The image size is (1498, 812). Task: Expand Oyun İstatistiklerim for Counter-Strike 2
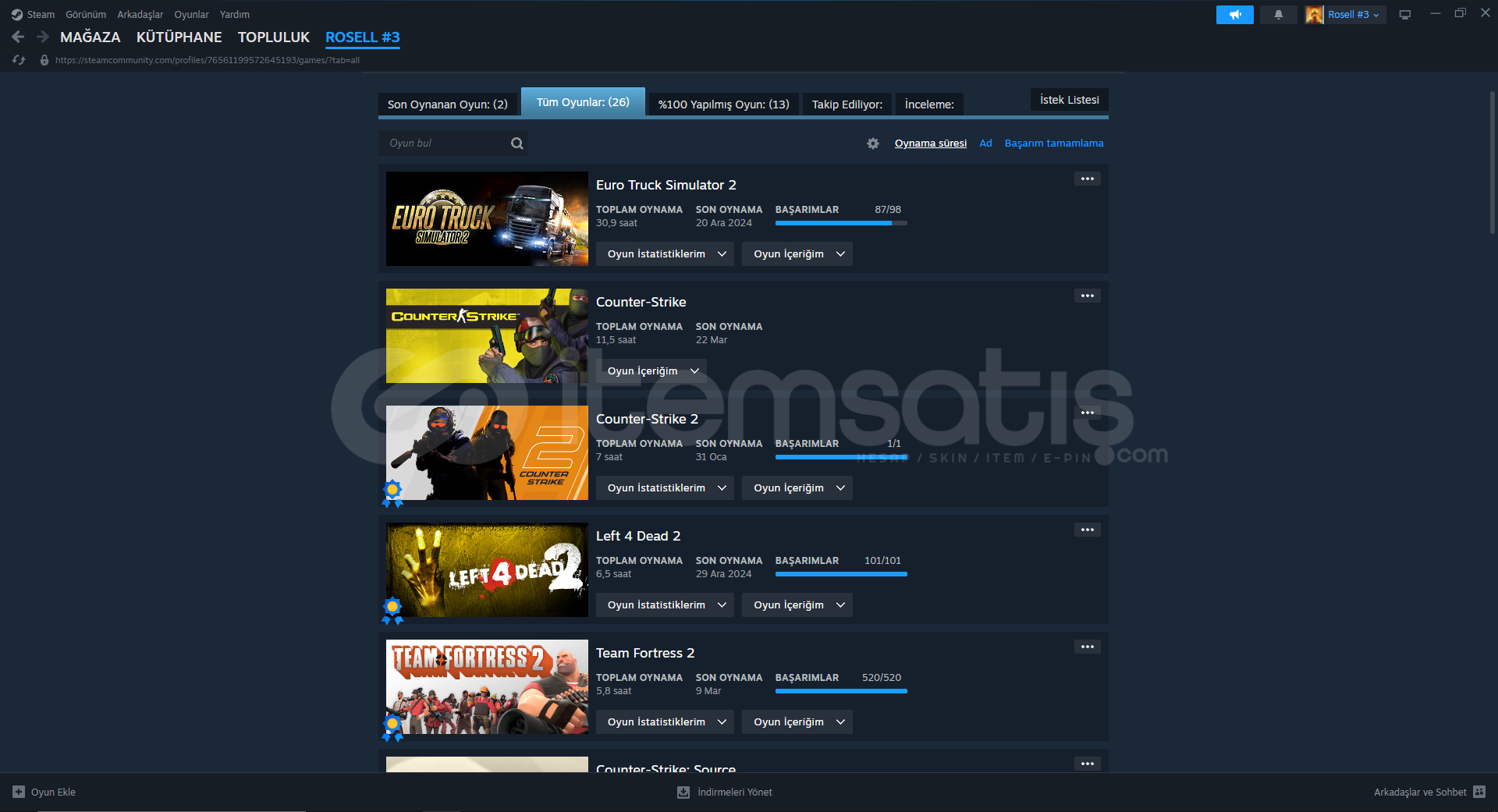pyautogui.click(x=665, y=488)
